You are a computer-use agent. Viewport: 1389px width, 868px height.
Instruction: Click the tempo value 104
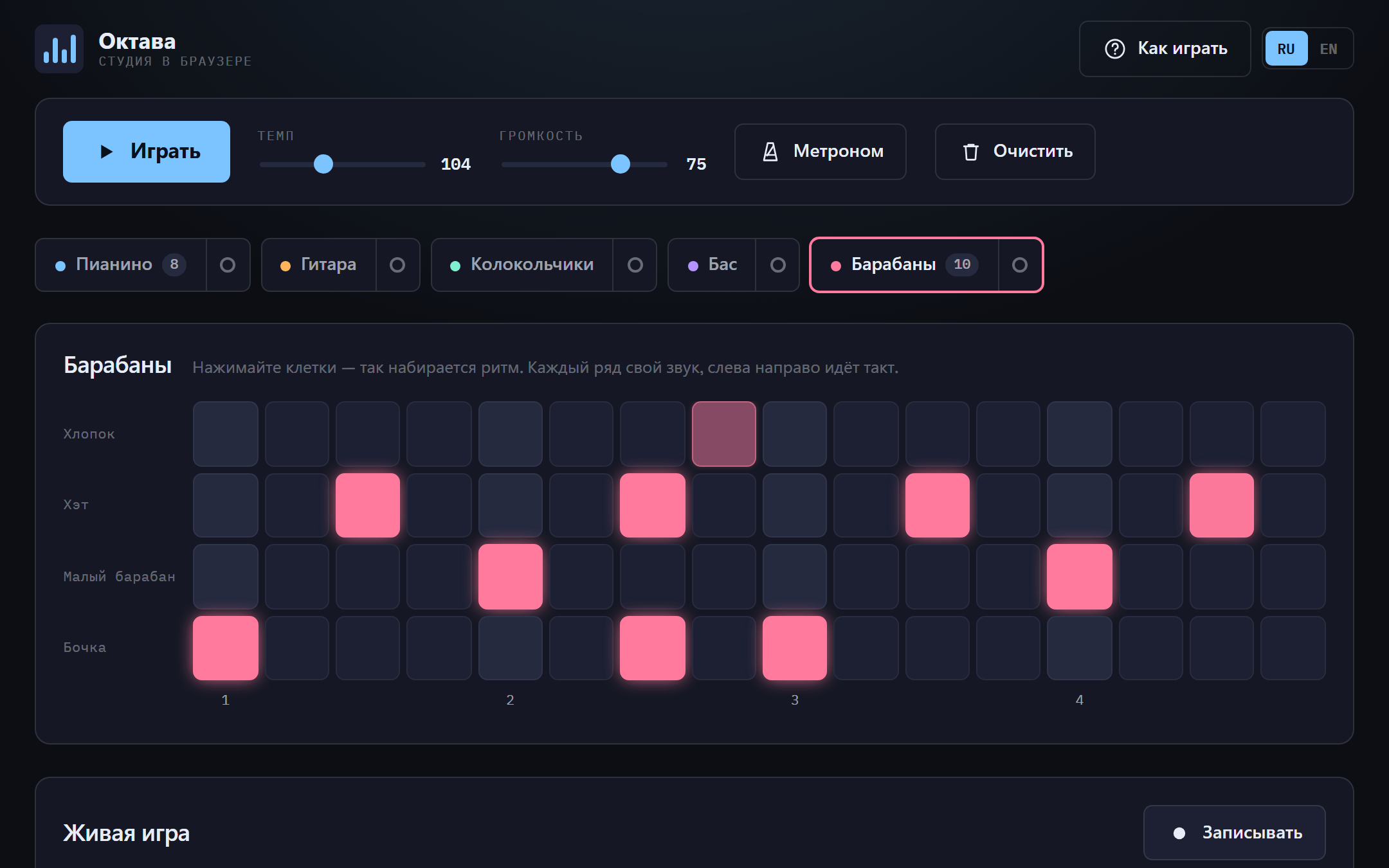click(x=456, y=165)
